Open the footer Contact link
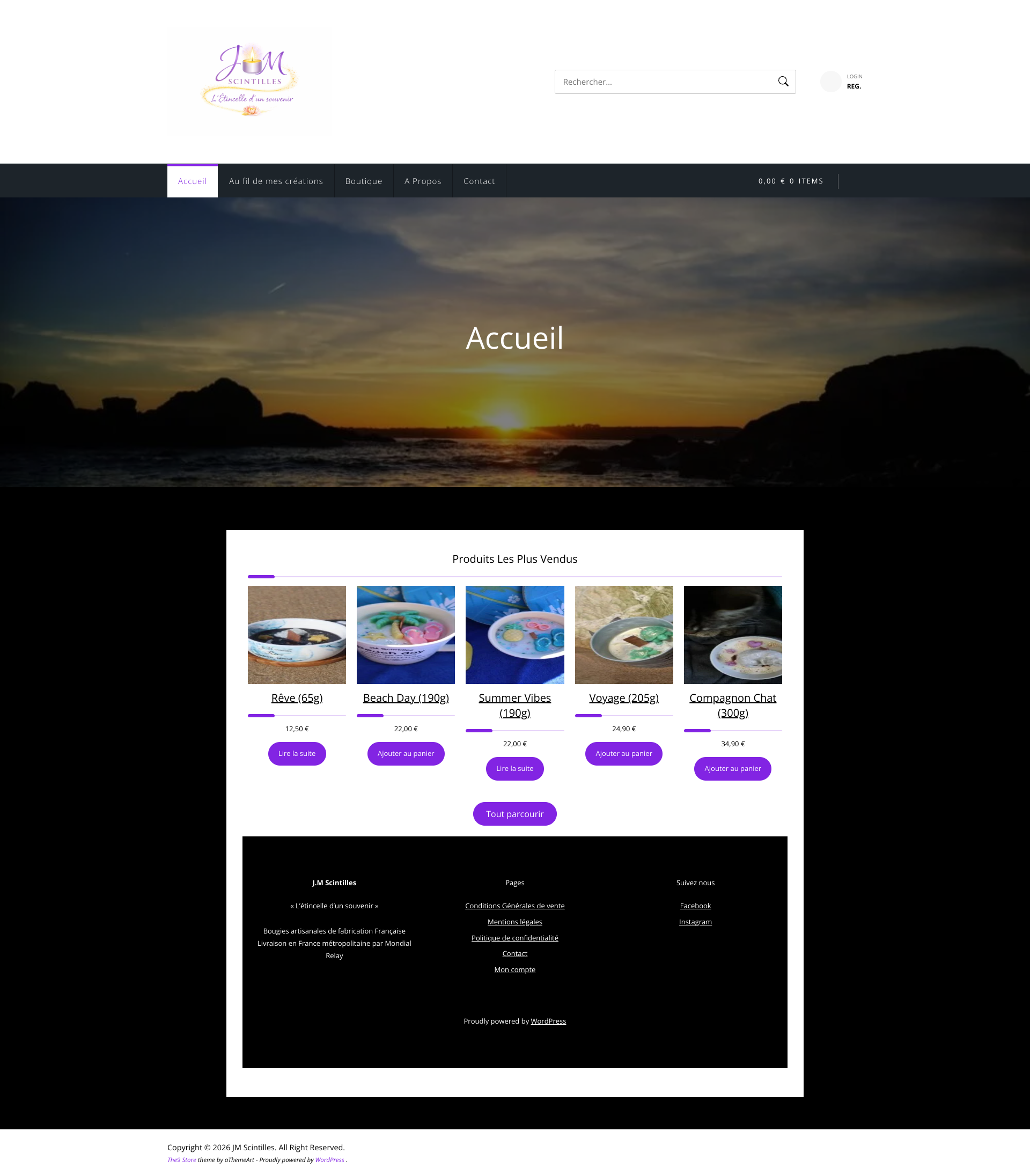1030x1176 pixels. [x=514, y=953]
